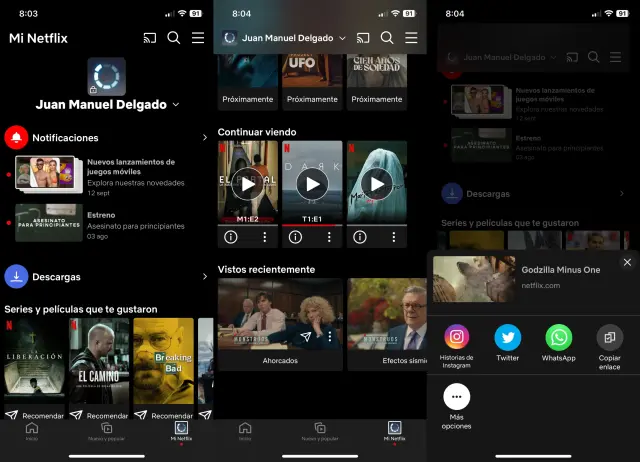640x462 pixels.
Task: Tap share icon on the Ahorcados thumbnail
Action: point(306,338)
